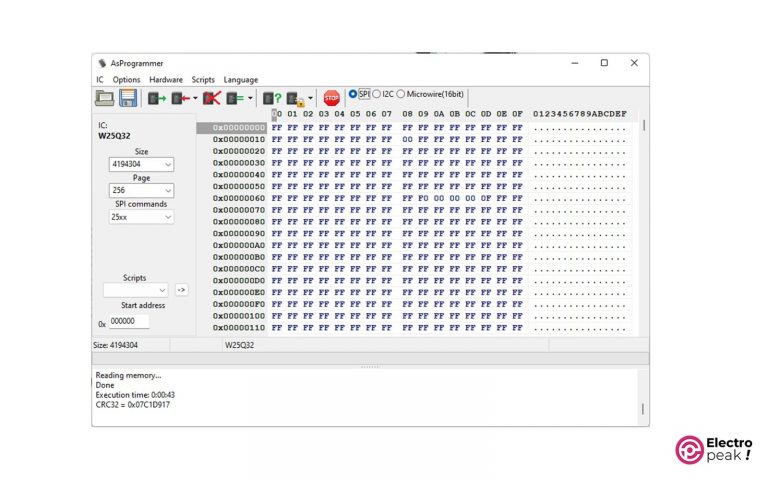The width and height of the screenshot is (768, 480).
Task: Click the AsProgrammer title bar app icon
Action: click(102, 63)
